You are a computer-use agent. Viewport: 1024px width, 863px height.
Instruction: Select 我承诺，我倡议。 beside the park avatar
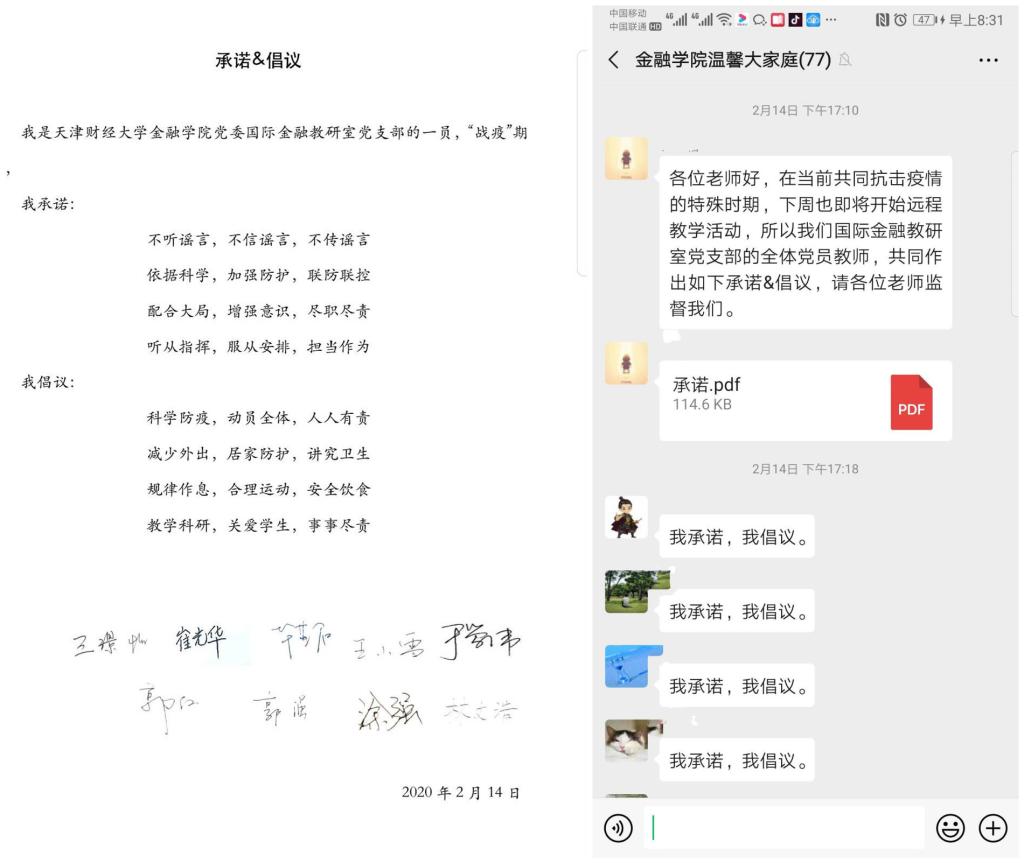(x=737, y=611)
